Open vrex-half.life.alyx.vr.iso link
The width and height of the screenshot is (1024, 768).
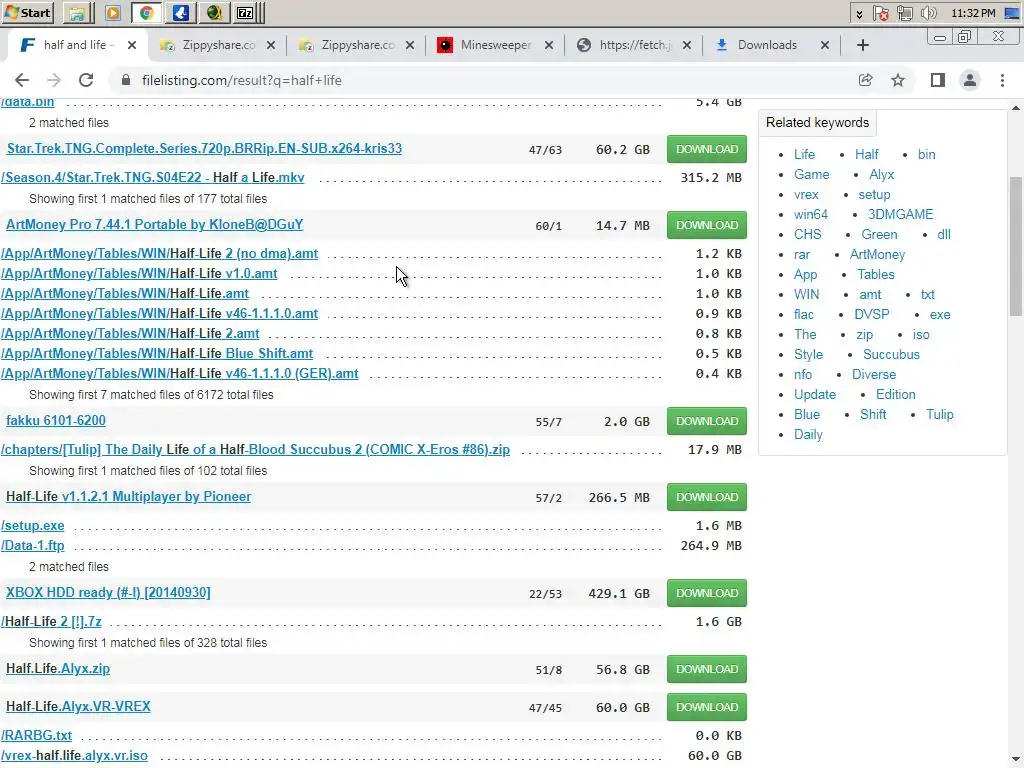74,755
